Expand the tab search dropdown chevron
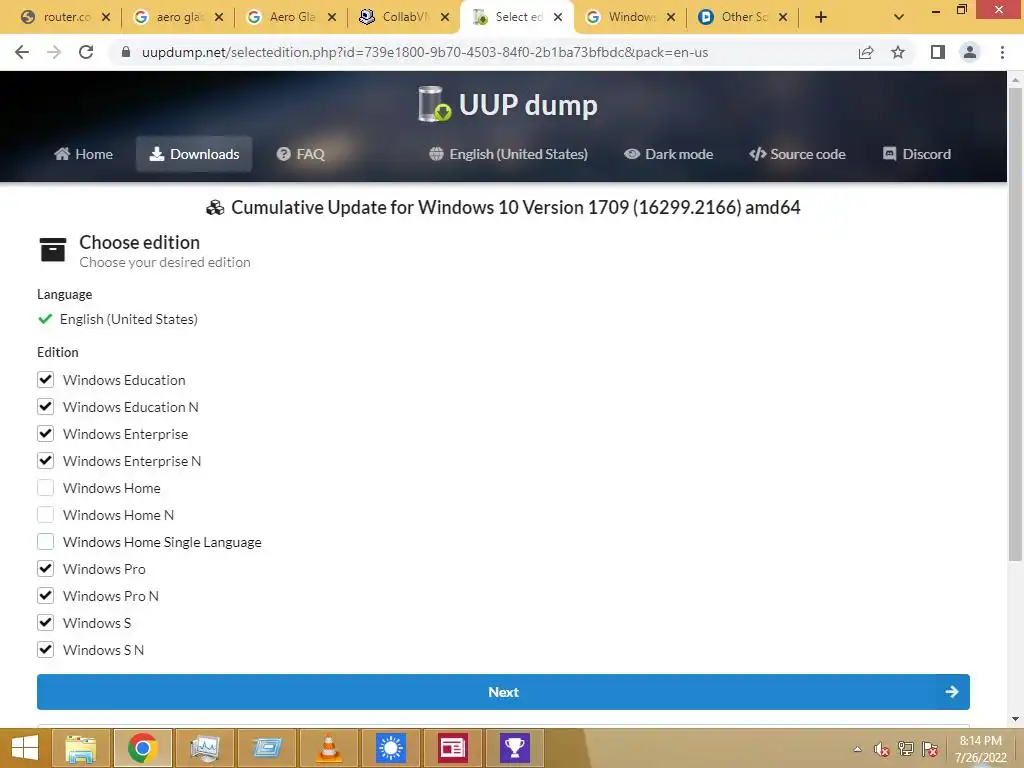 (899, 17)
